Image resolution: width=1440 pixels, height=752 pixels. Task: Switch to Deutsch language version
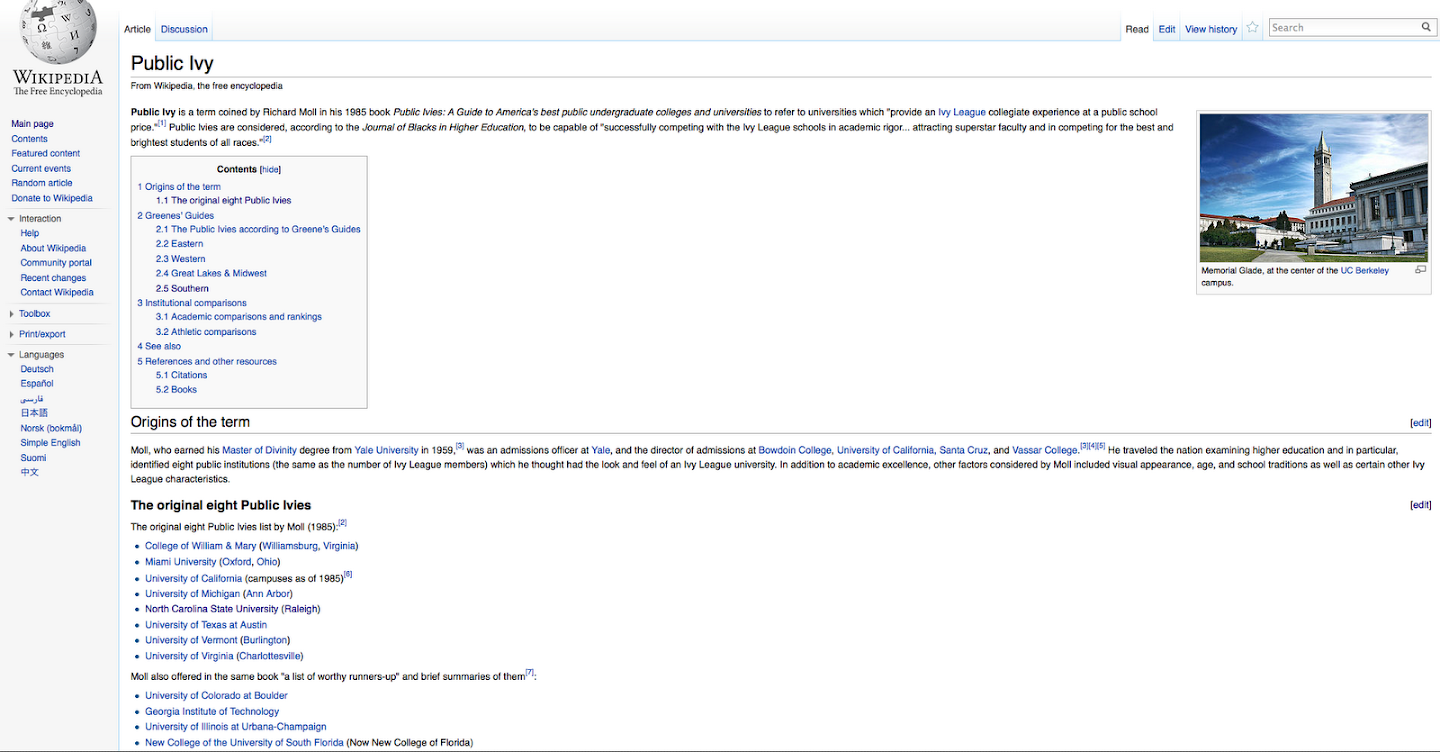[37, 369]
